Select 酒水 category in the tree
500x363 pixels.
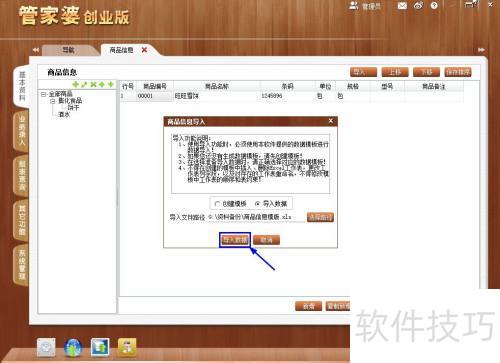click(x=64, y=115)
